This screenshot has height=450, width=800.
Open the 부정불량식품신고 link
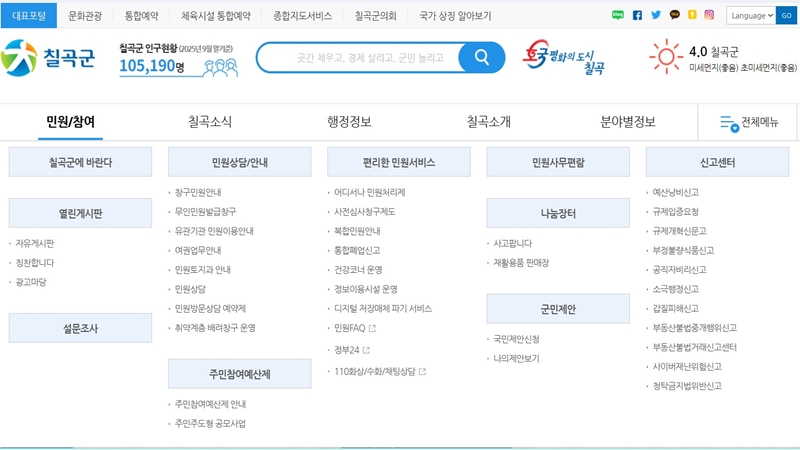(683, 251)
